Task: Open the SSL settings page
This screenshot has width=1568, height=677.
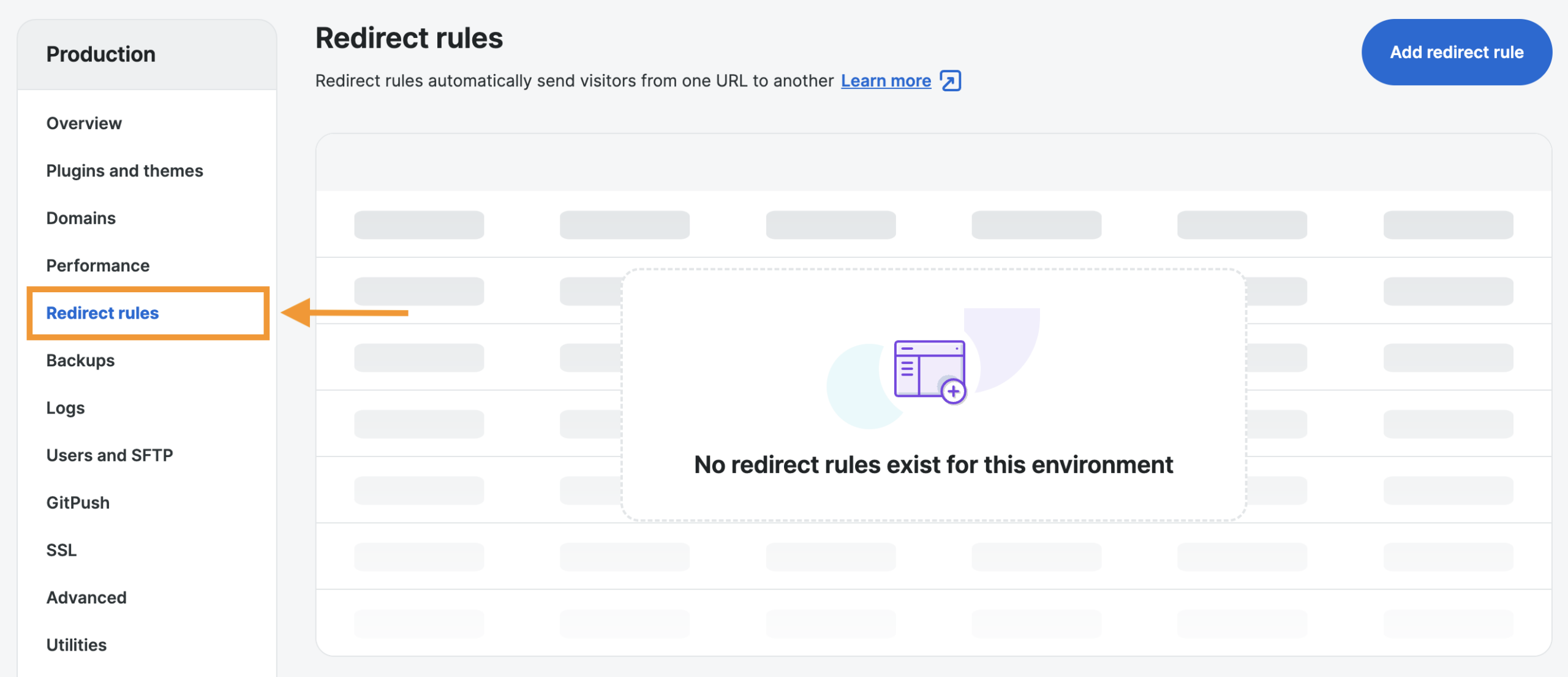Action: pos(61,550)
